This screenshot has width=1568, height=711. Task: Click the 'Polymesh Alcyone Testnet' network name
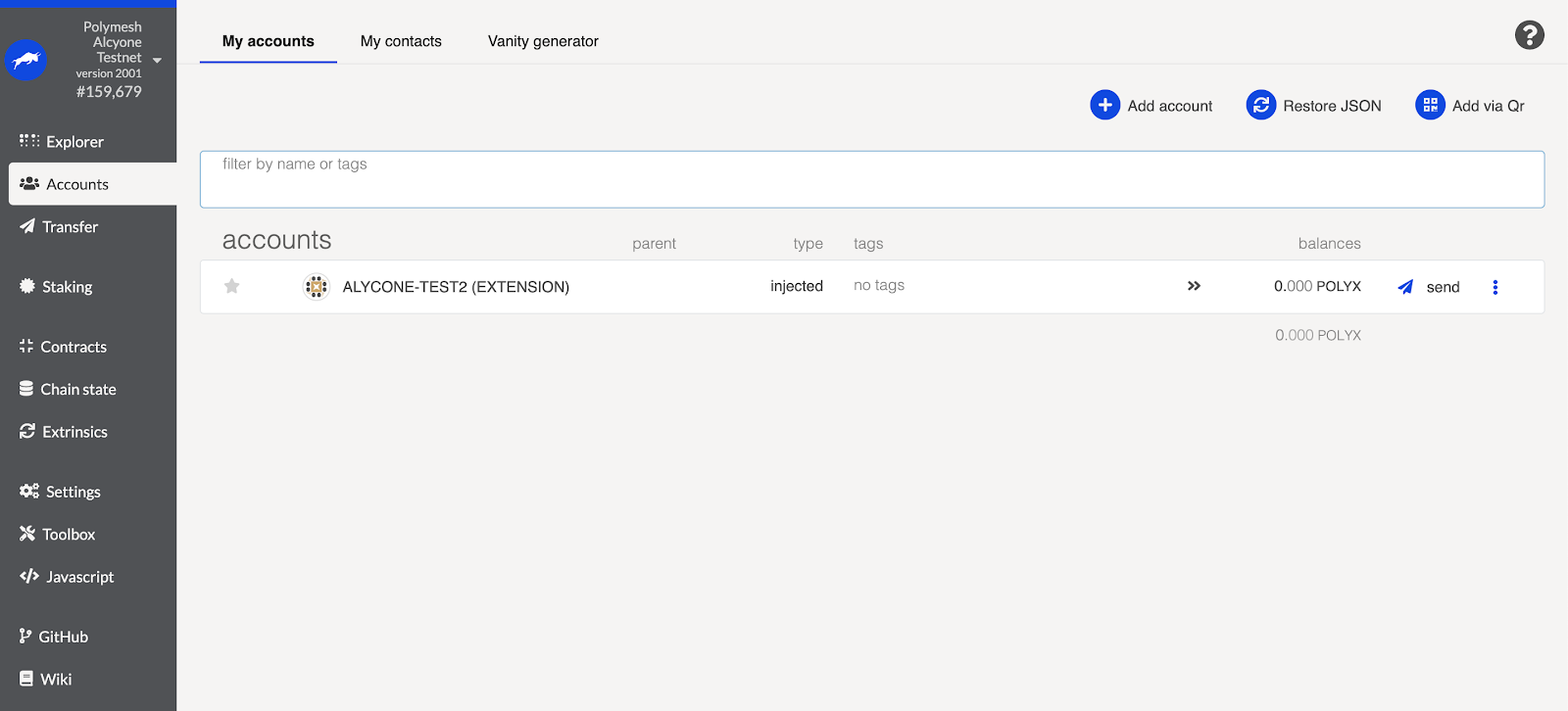113,42
